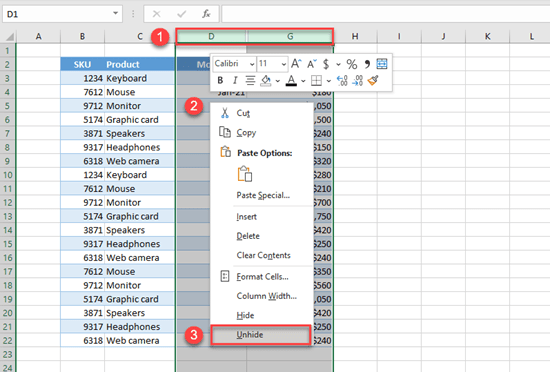Open the font size 11 dropdown
The image size is (550, 372).
click(x=283, y=64)
